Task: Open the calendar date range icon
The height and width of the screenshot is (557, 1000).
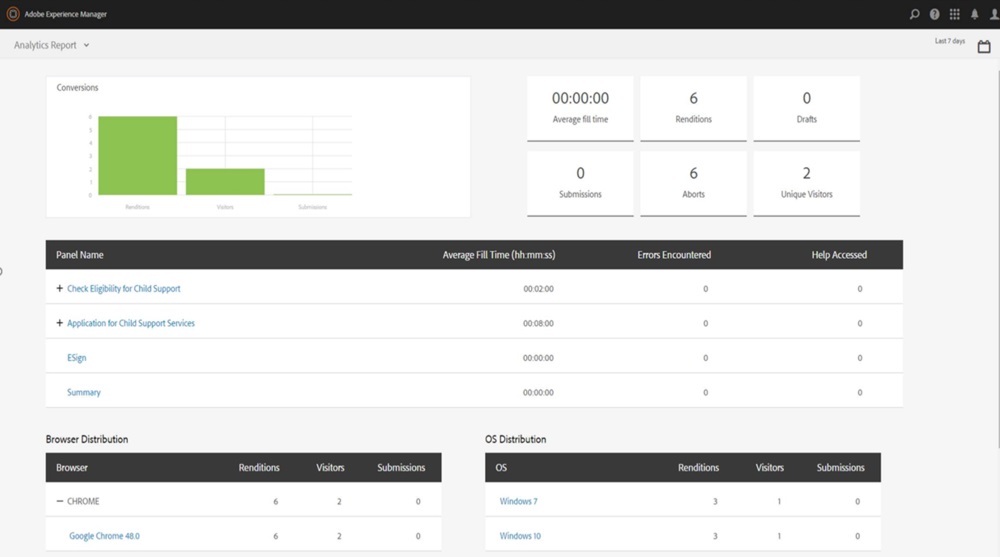Action: 984,47
